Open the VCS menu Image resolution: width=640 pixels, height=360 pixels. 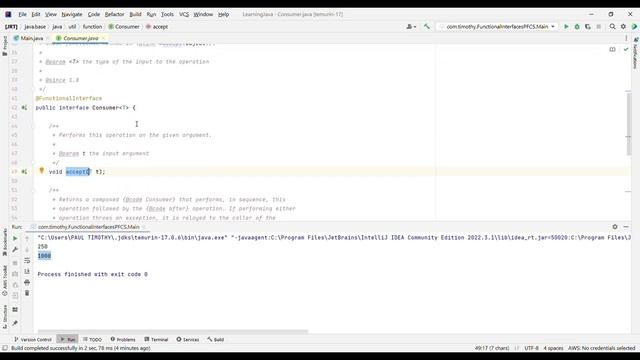pyautogui.click(x=184, y=14)
